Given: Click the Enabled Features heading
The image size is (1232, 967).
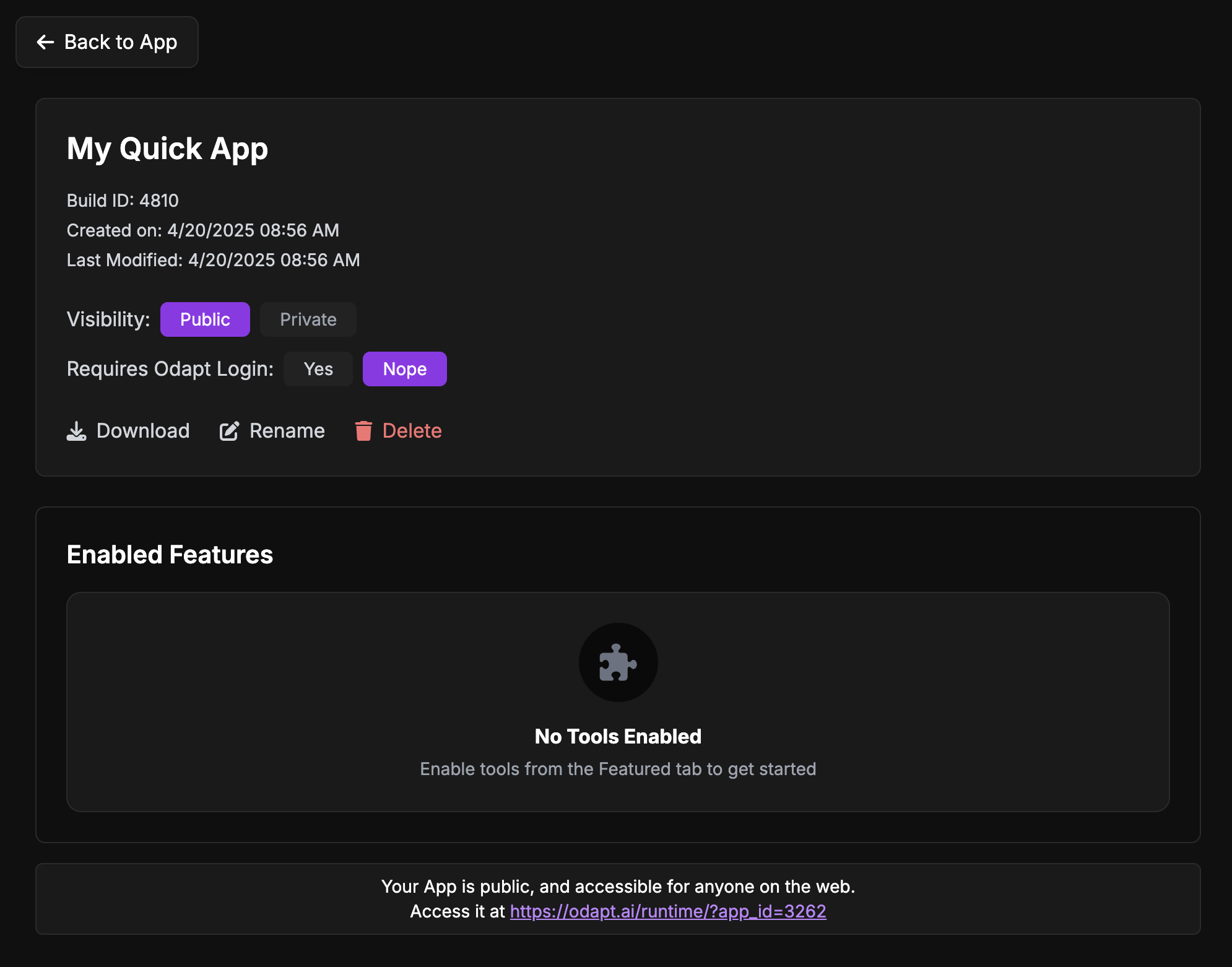Looking at the screenshot, I should [x=170, y=555].
